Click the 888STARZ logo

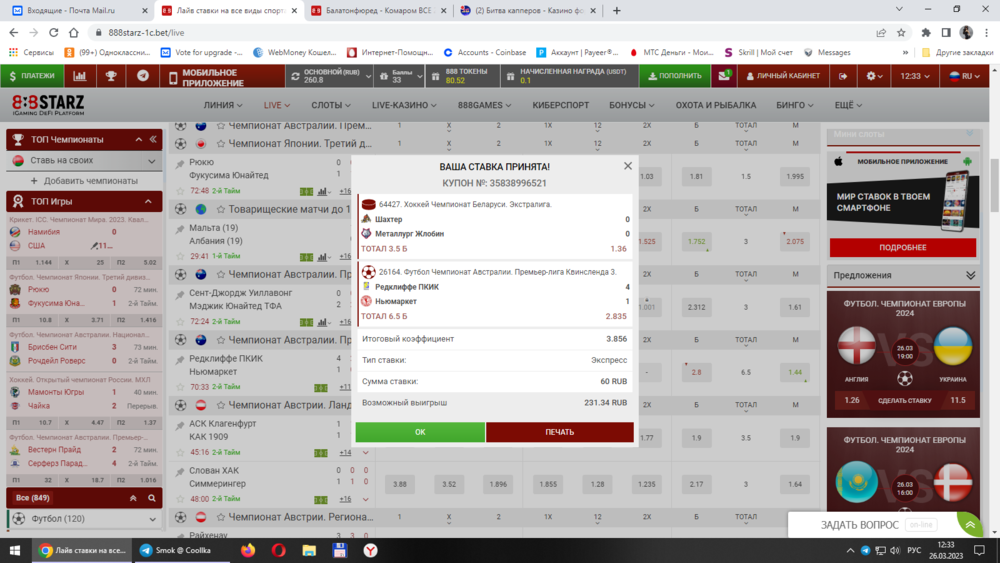coord(48,105)
